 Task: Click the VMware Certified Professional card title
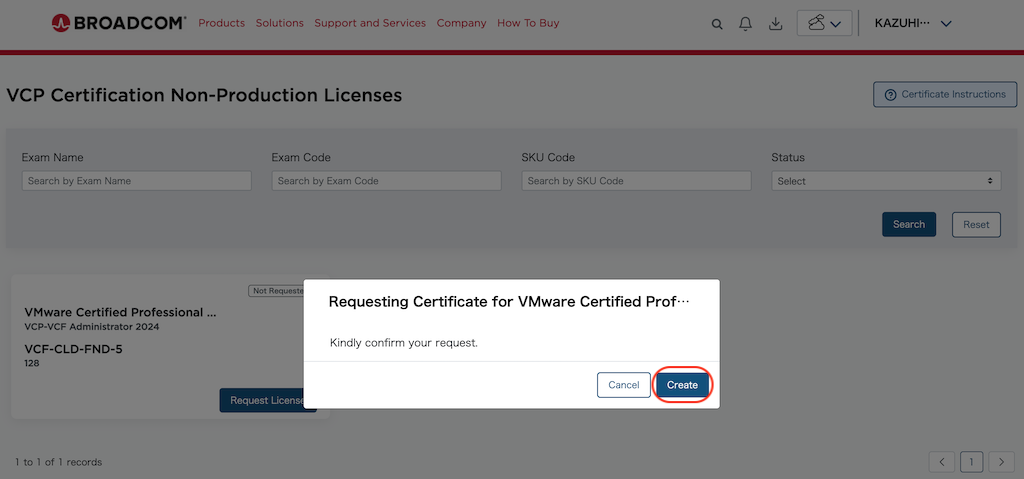tap(120, 312)
